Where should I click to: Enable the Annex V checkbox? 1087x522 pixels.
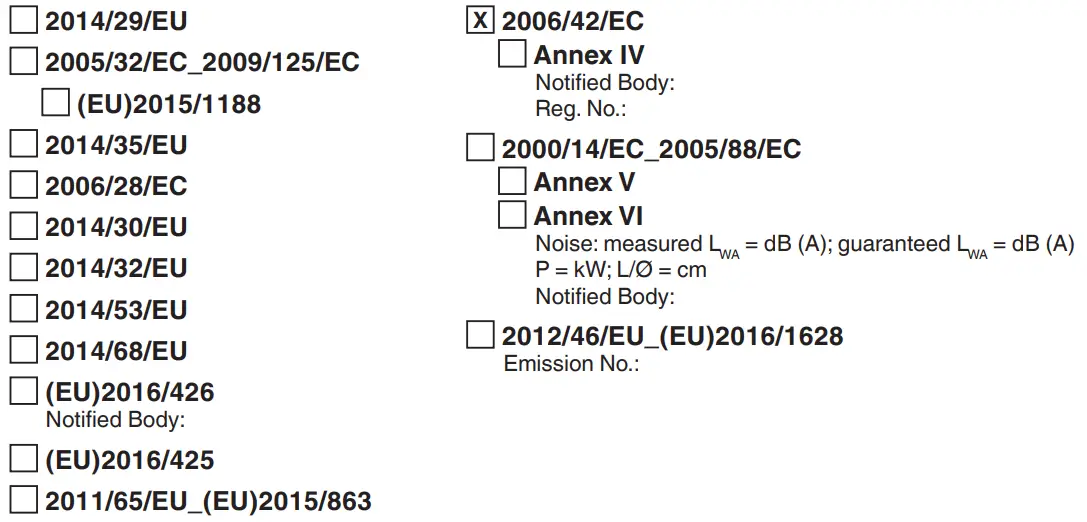512,182
